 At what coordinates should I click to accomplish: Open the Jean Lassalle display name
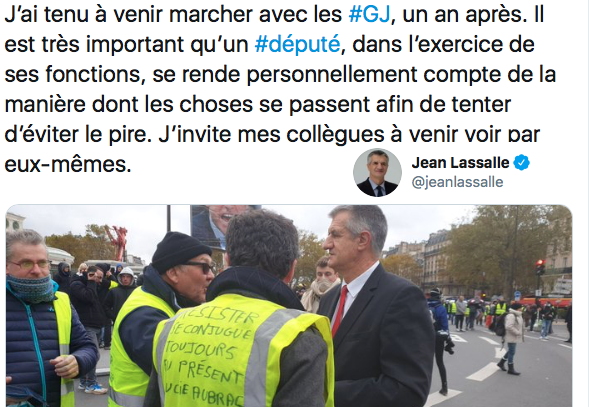point(460,163)
